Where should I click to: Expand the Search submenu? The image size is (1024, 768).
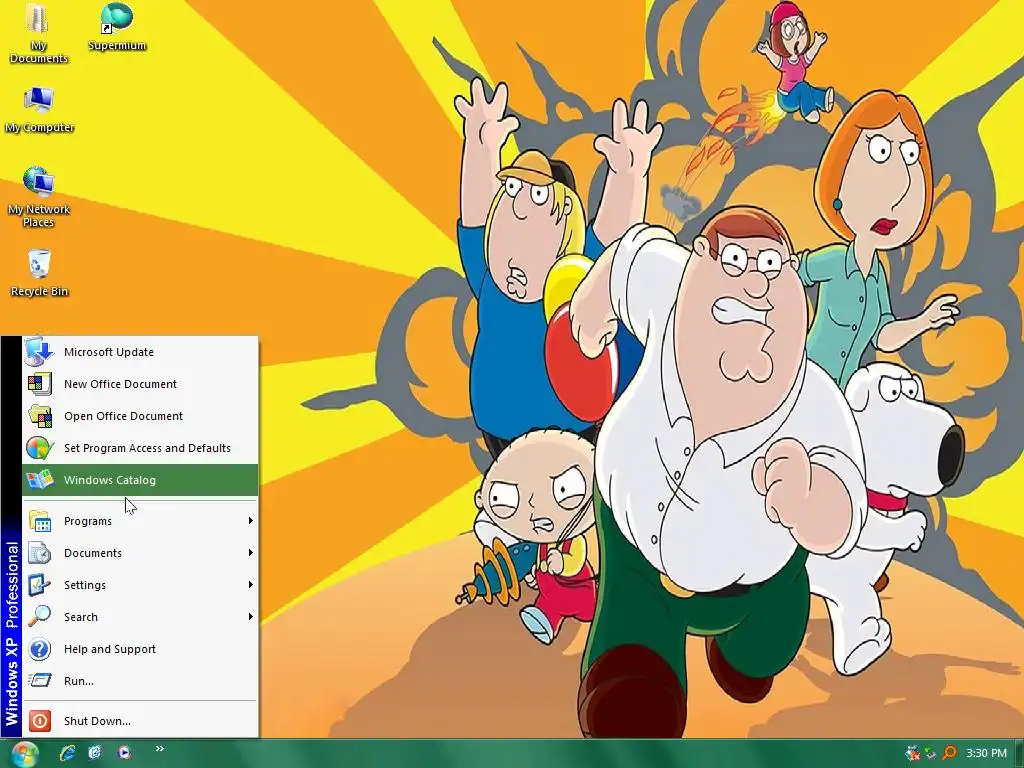(x=140, y=617)
